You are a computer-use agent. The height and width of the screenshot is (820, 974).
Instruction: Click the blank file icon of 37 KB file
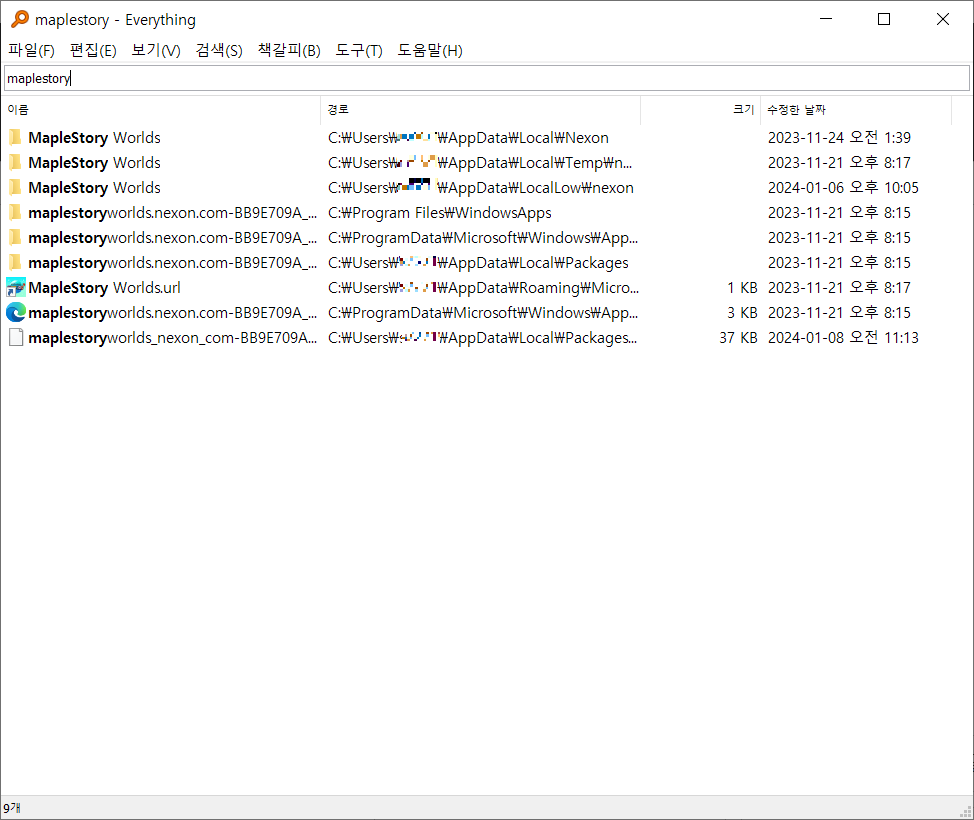tap(16, 337)
